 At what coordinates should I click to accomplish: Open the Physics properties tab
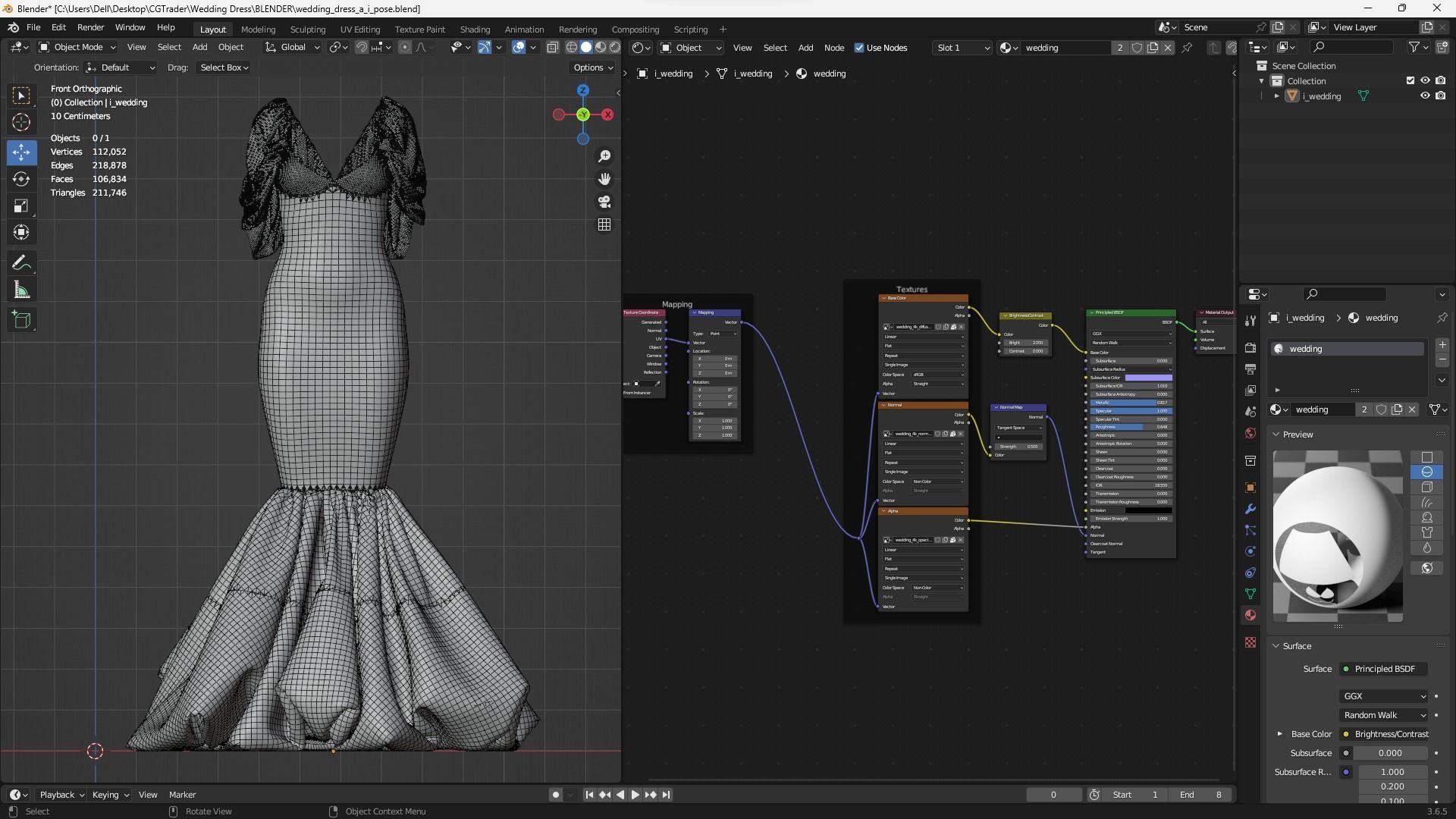pos(1250,551)
